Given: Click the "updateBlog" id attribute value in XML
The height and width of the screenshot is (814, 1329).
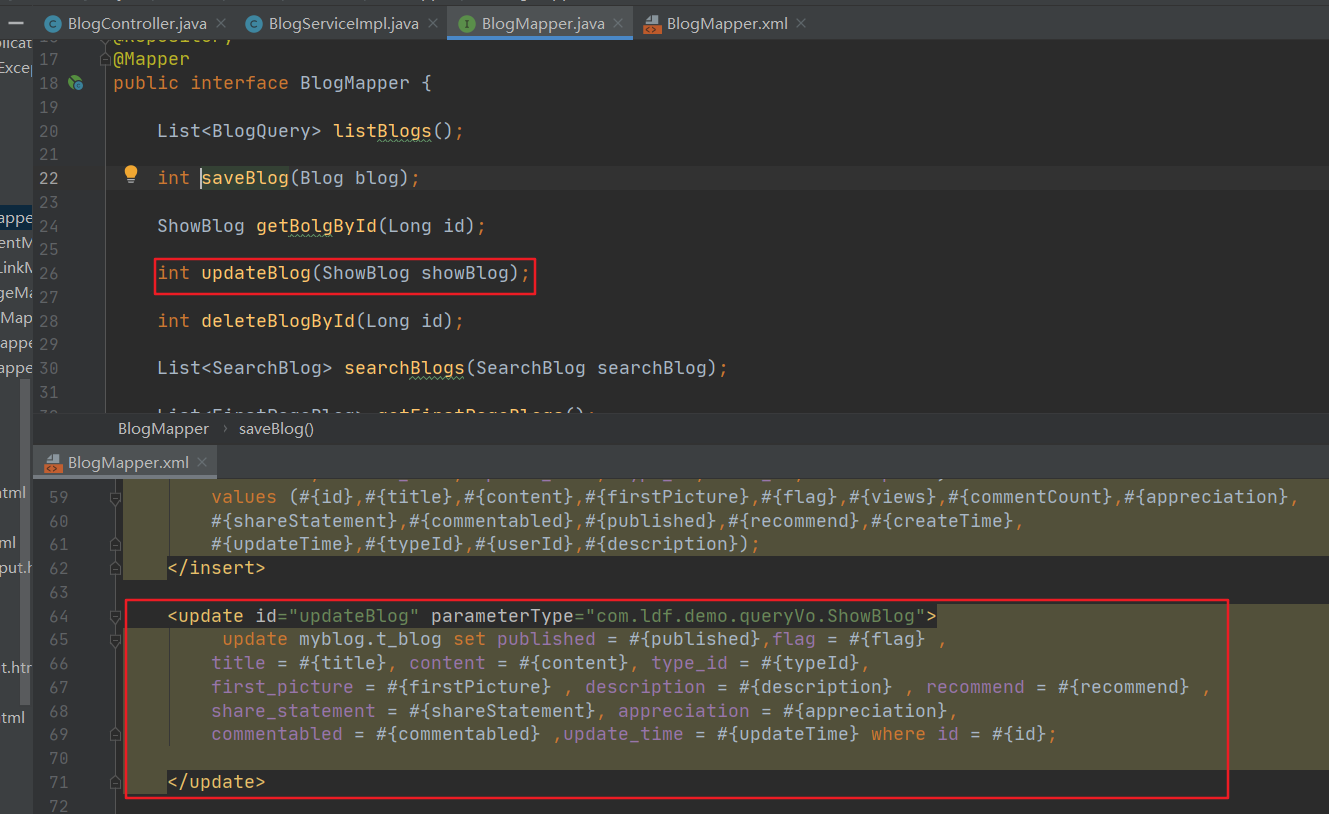Looking at the screenshot, I should (354, 616).
